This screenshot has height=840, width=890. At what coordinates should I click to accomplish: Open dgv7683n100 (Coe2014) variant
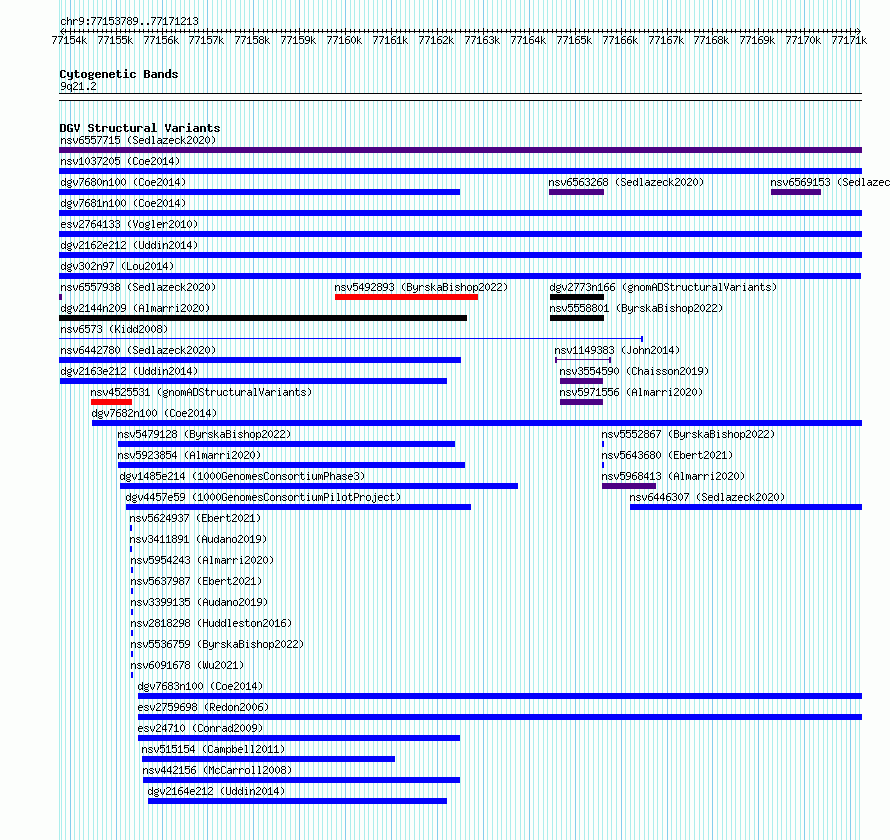click(x=200, y=686)
